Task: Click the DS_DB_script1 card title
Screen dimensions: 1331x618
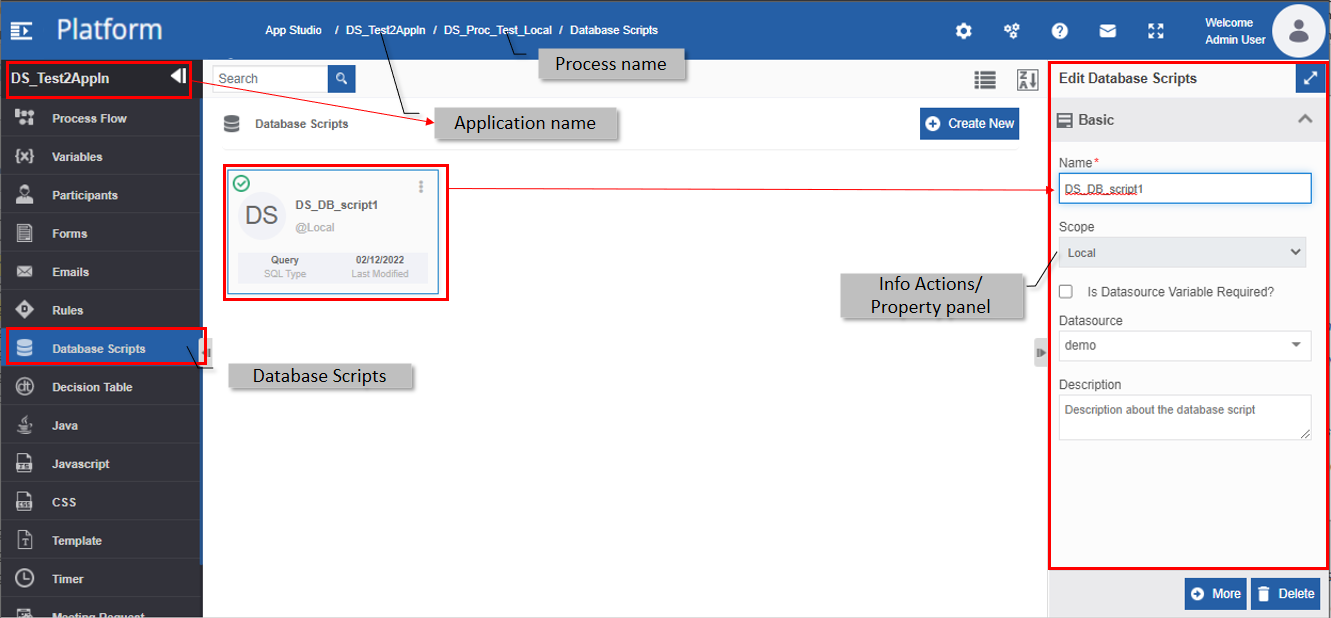Action: [336, 204]
